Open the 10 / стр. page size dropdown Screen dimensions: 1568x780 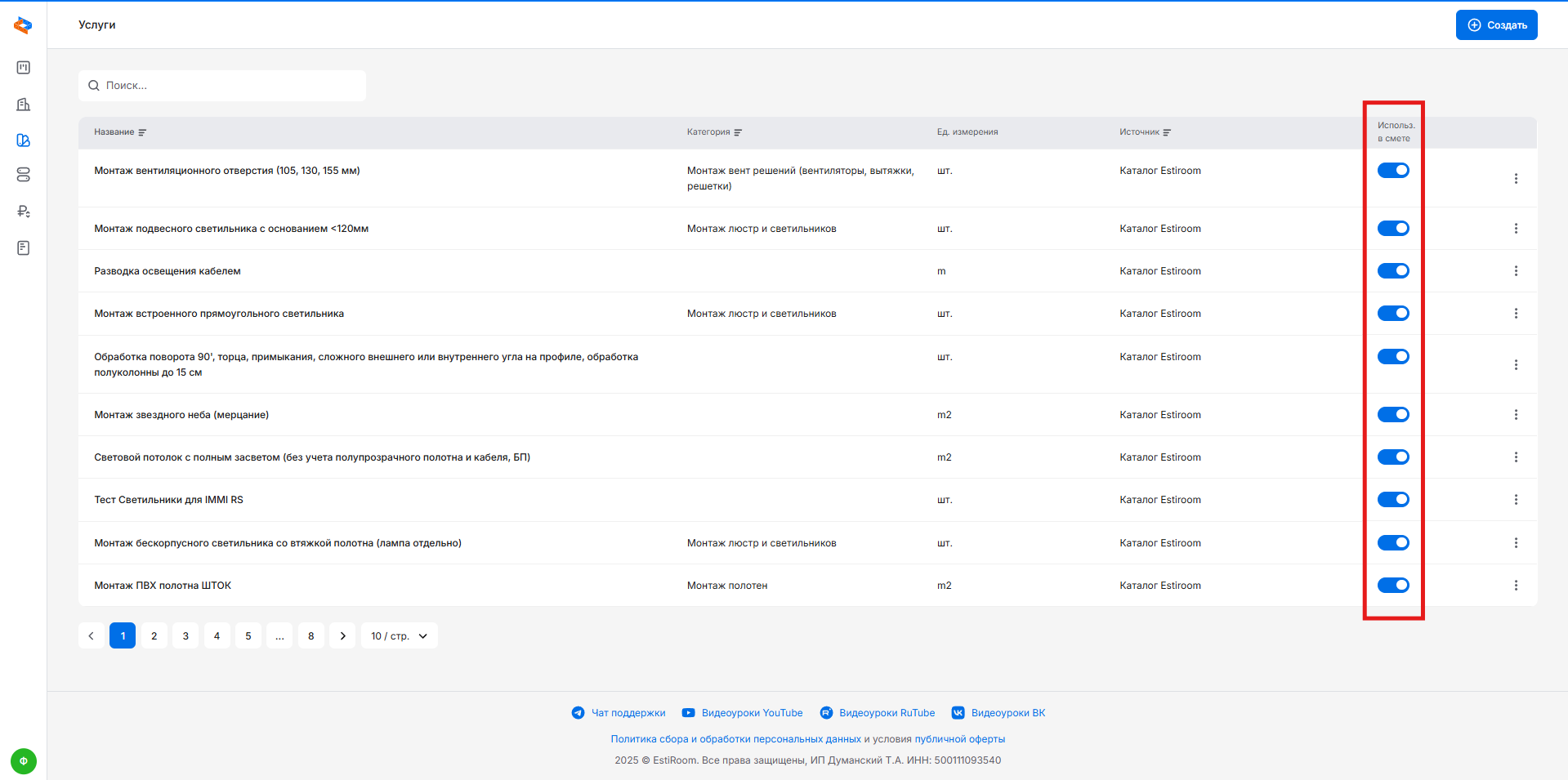[x=399, y=636]
